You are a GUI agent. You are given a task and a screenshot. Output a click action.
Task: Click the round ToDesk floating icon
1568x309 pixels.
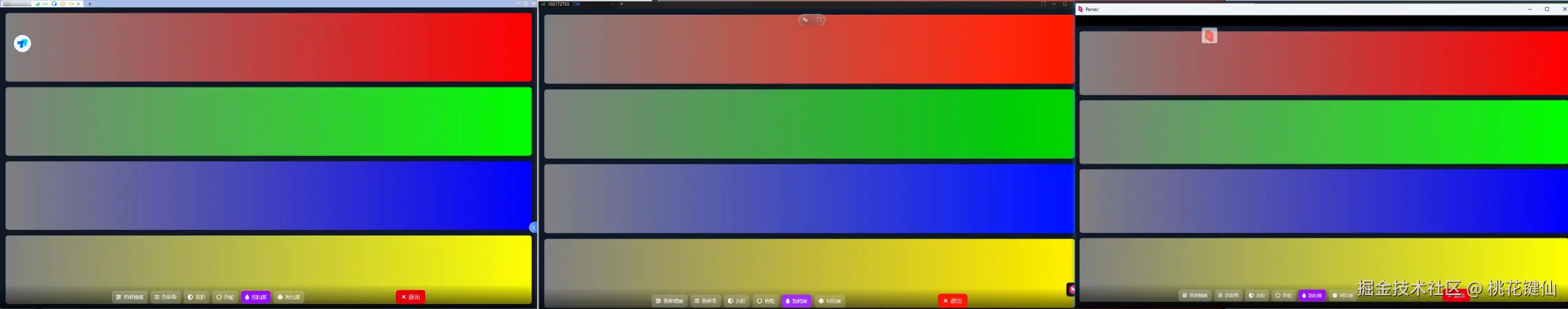22,43
